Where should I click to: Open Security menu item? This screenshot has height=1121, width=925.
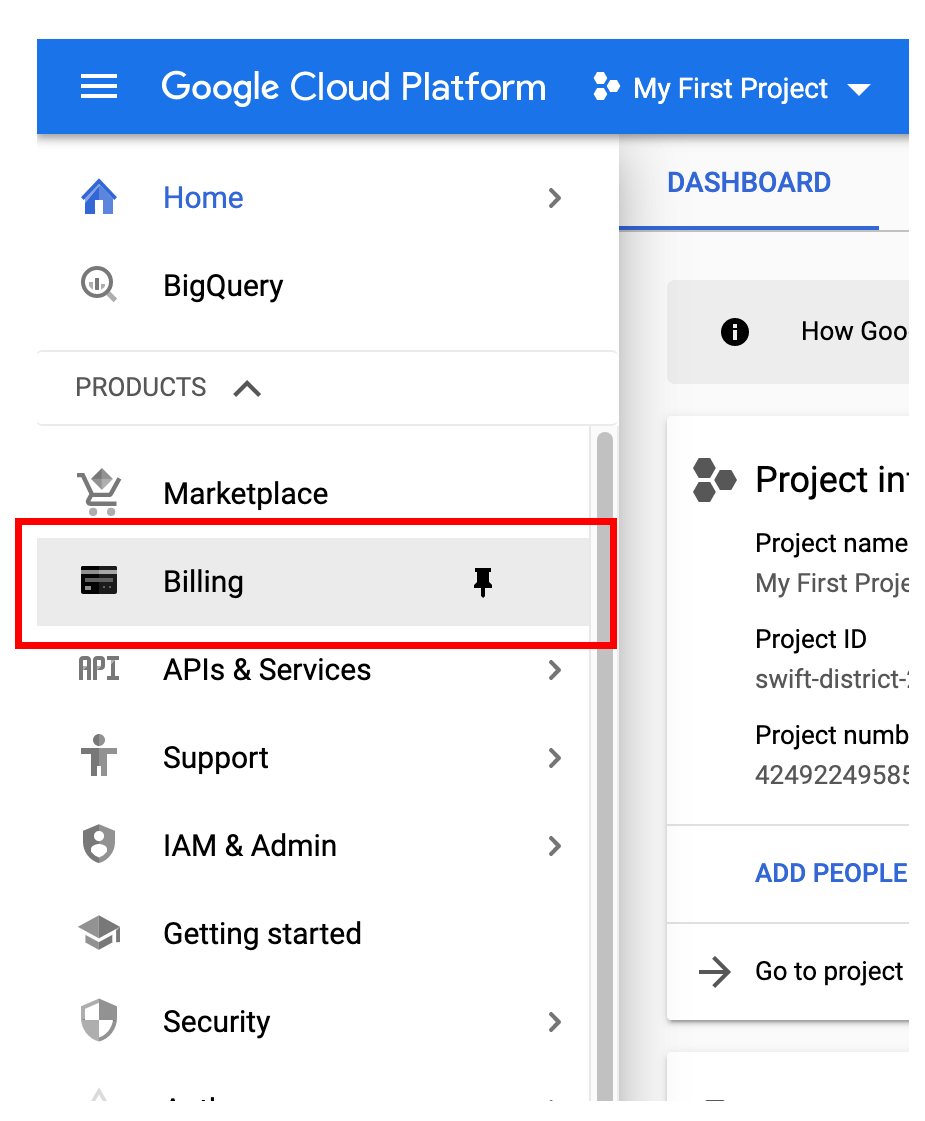[x=217, y=1022]
